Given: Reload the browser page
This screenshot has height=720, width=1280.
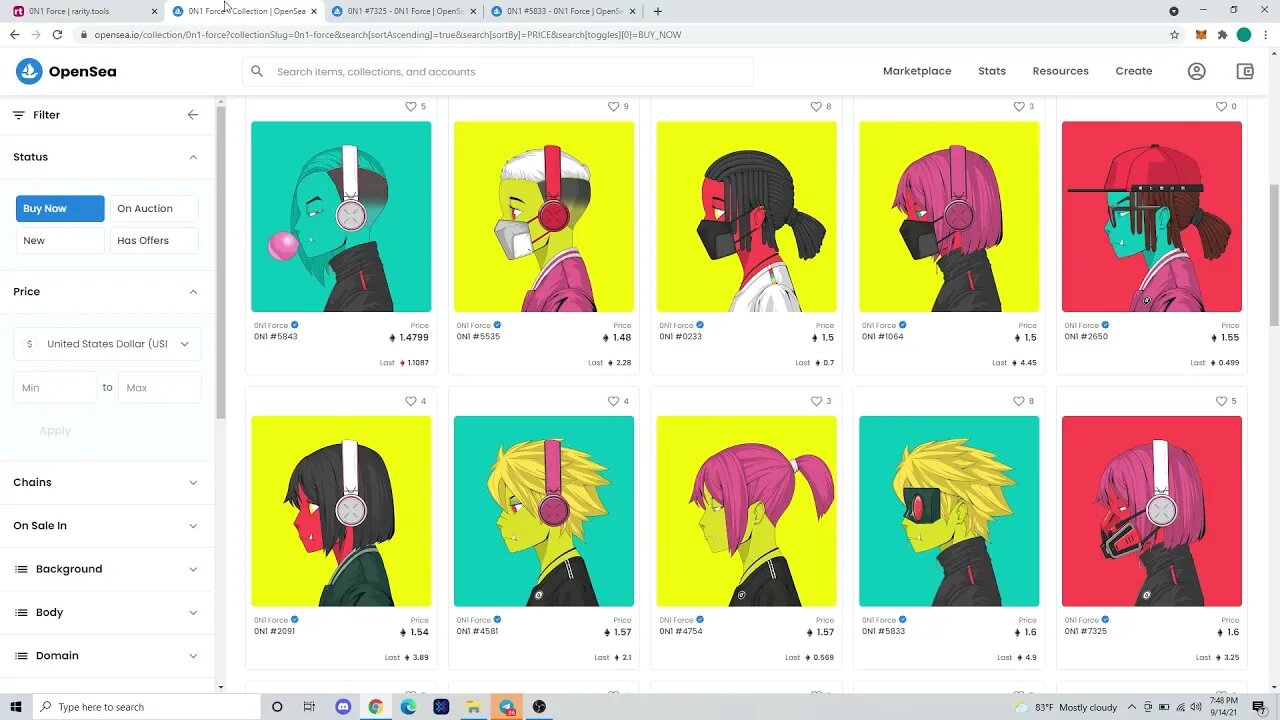Looking at the screenshot, I should 57,34.
